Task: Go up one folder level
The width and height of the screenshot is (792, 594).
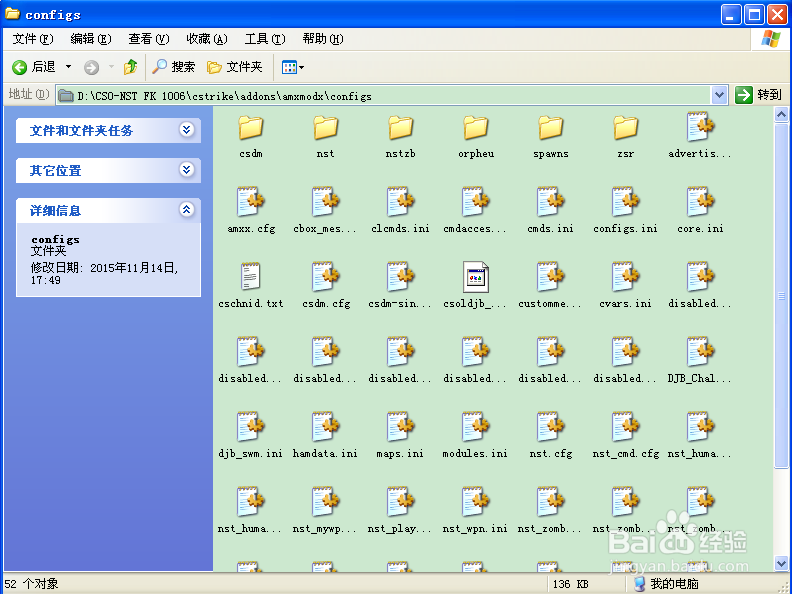Action: click(130, 67)
